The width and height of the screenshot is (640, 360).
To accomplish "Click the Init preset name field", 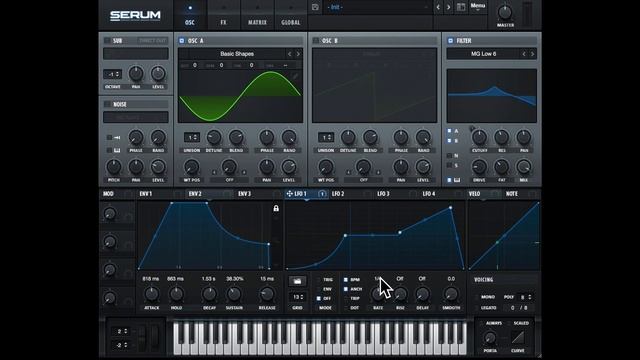I will [x=378, y=7].
